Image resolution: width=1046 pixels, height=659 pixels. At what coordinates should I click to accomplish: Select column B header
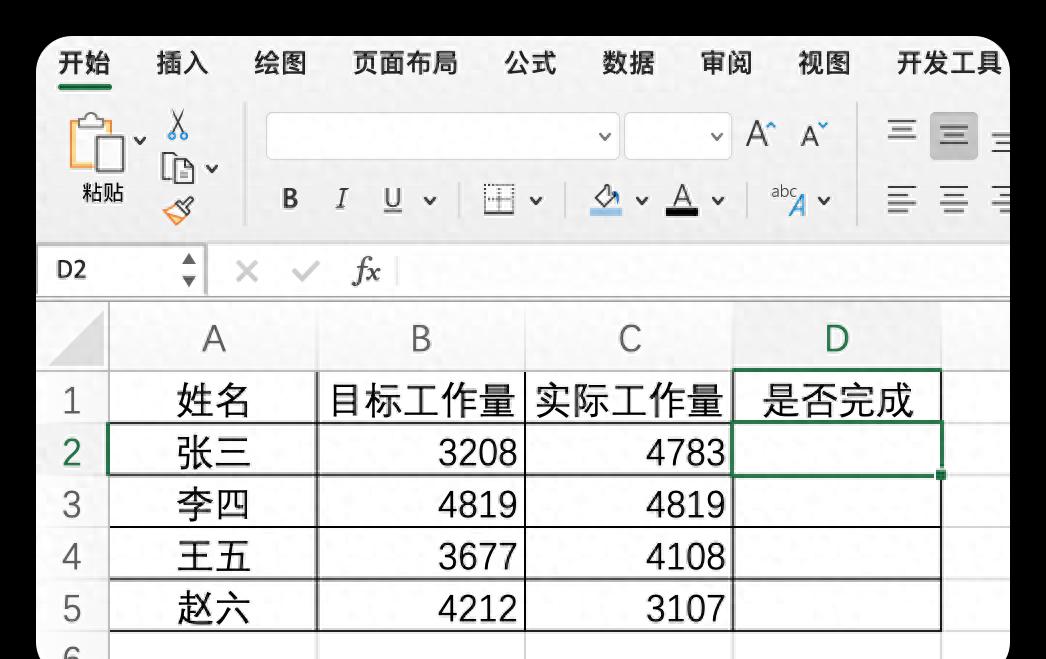[x=421, y=338]
